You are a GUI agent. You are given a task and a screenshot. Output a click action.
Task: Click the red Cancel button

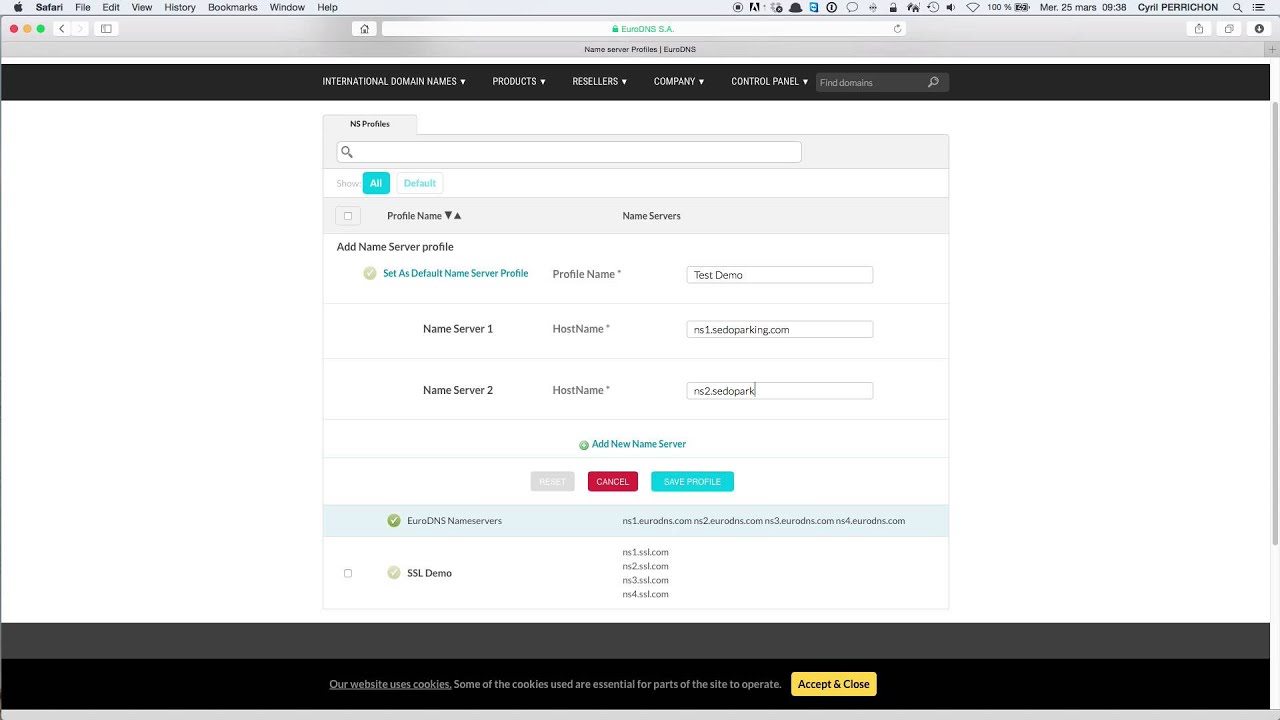(612, 482)
